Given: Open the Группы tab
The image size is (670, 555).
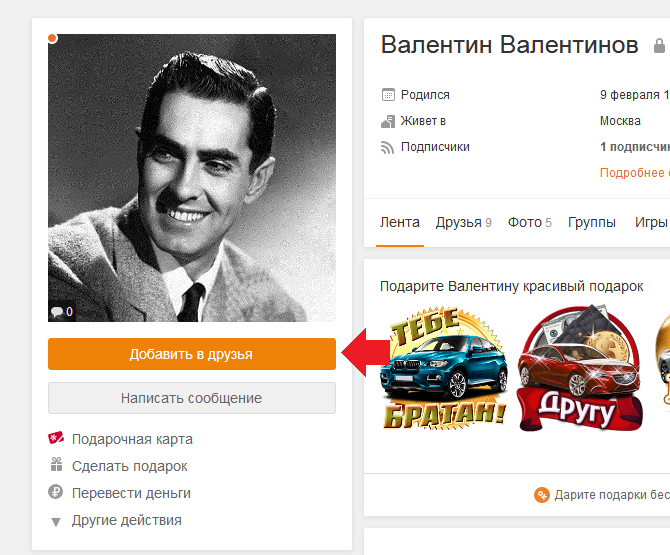Looking at the screenshot, I should point(592,223).
